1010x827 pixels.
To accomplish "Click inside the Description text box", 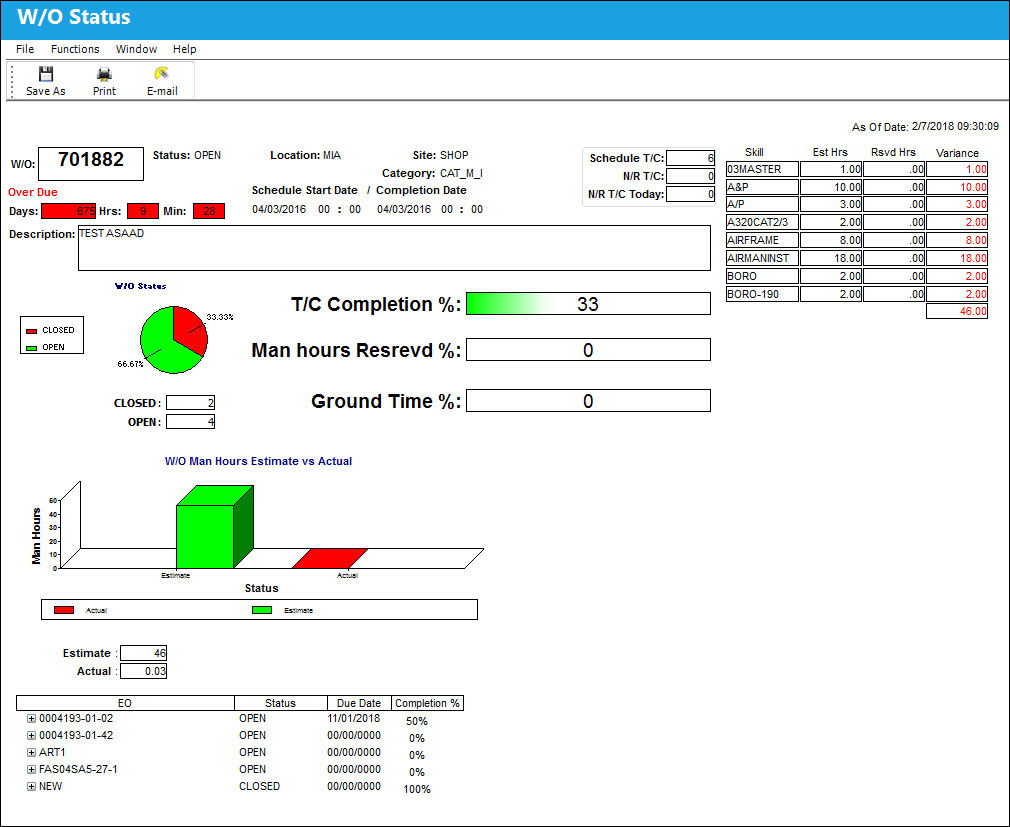I will point(394,248).
